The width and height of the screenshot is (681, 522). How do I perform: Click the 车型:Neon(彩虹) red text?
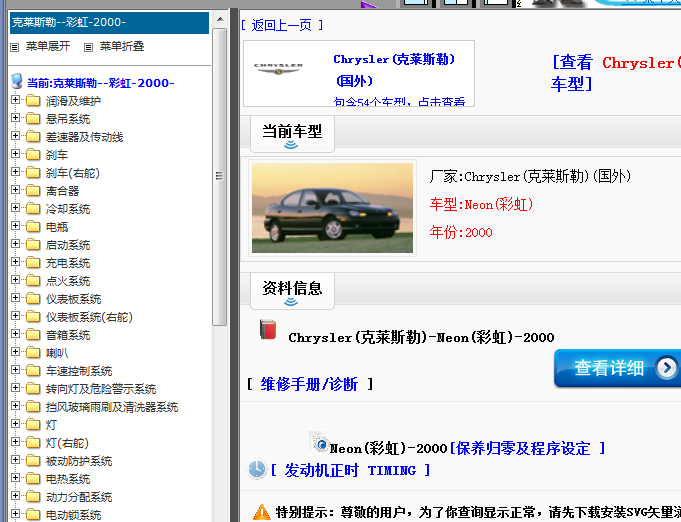481,205
